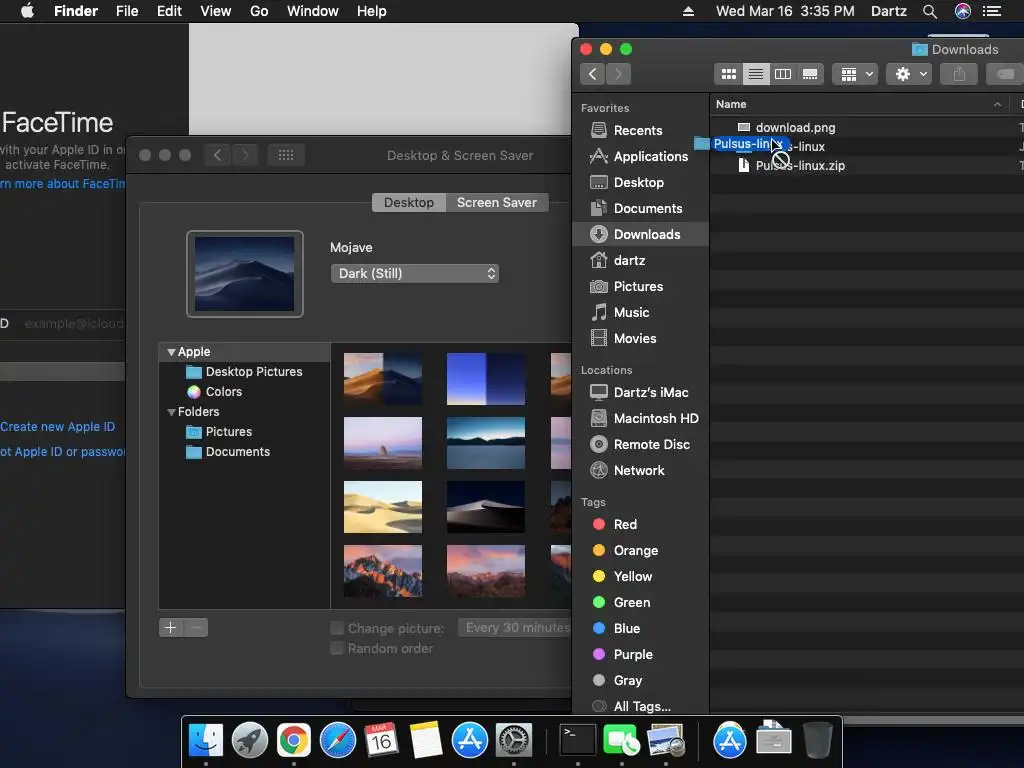Open the Go menu
This screenshot has height=768, width=1024.
pos(259,11)
